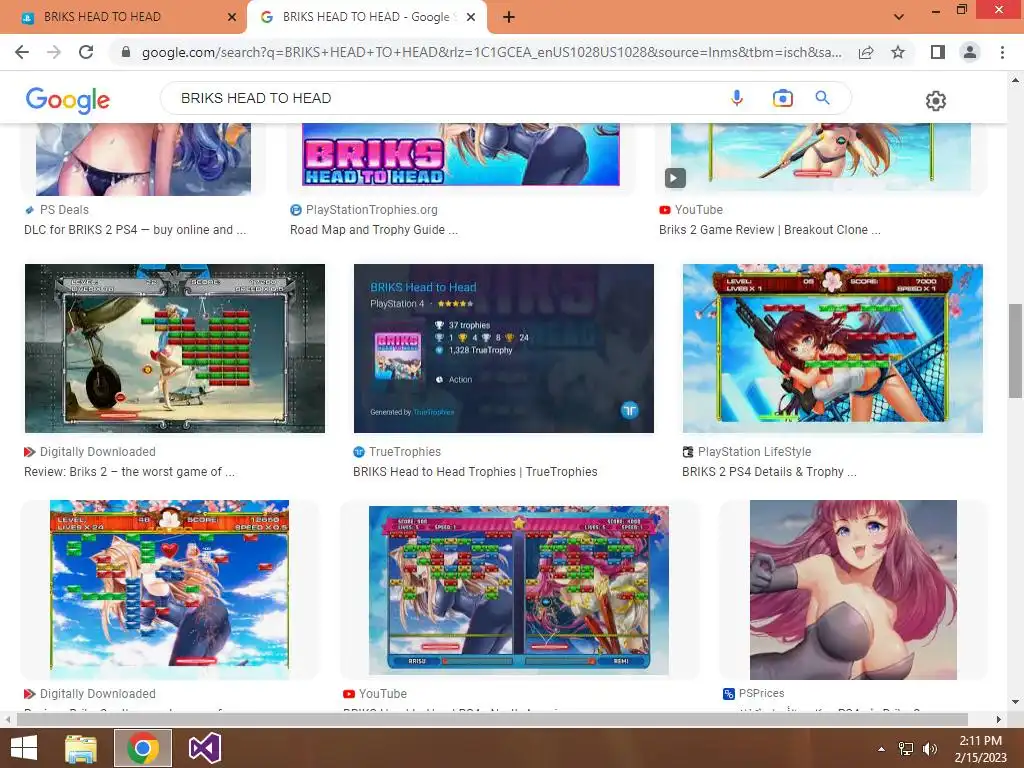The image size is (1024, 768).
Task: Open Google quick settings gear
Action: click(x=935, y=101)
